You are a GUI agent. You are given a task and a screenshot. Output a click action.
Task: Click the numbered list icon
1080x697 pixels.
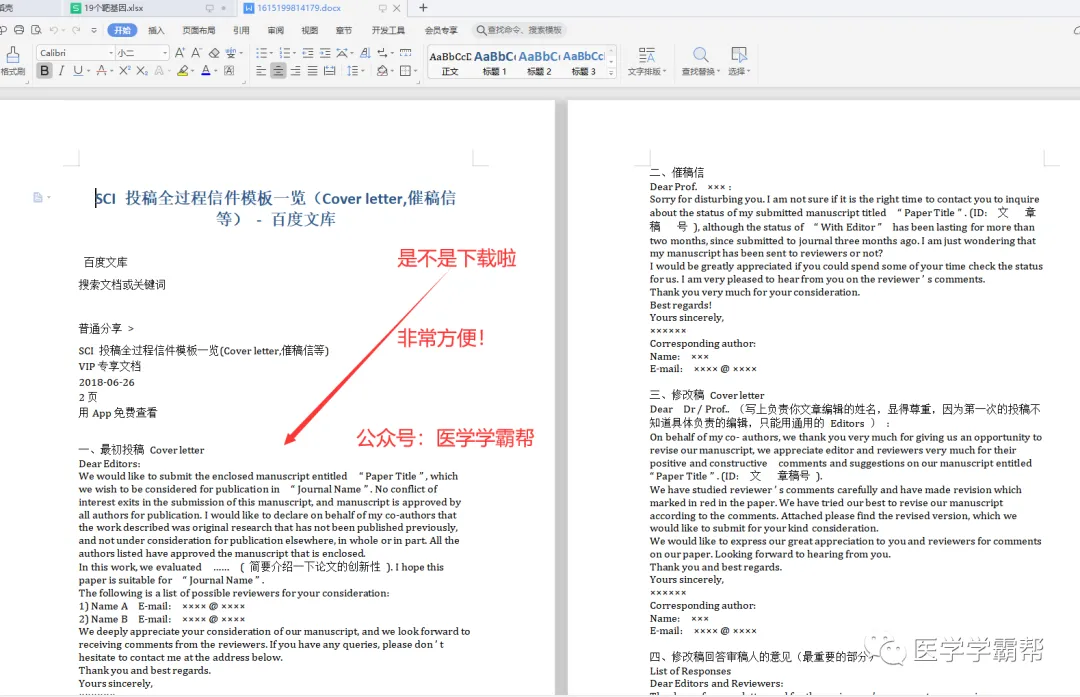click(284, 52)
